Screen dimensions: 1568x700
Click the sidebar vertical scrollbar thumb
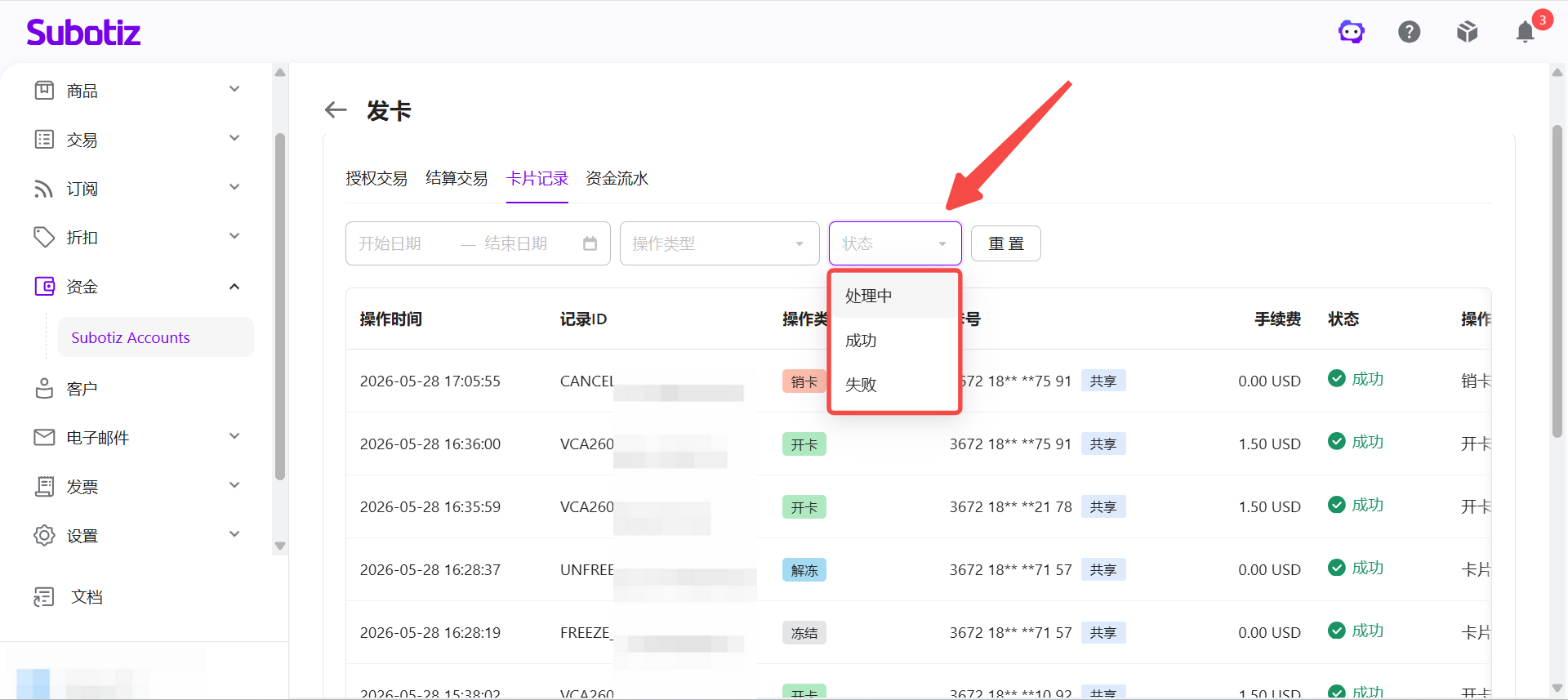[x=280, y=306]
